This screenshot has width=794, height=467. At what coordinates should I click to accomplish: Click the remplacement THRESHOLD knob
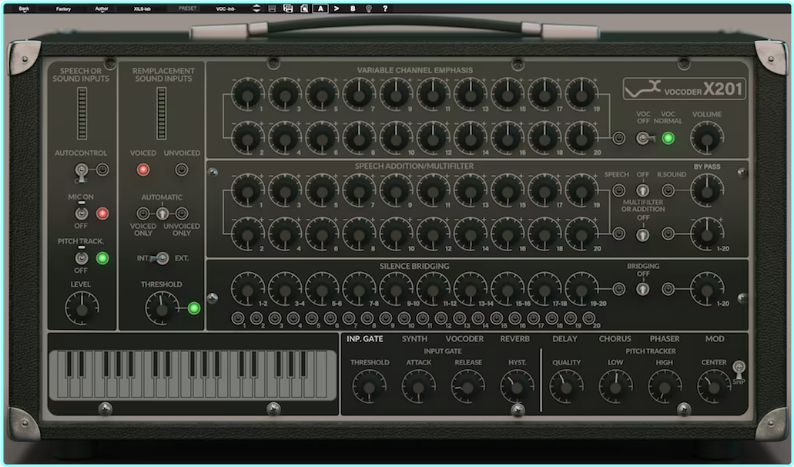[162, 308]
